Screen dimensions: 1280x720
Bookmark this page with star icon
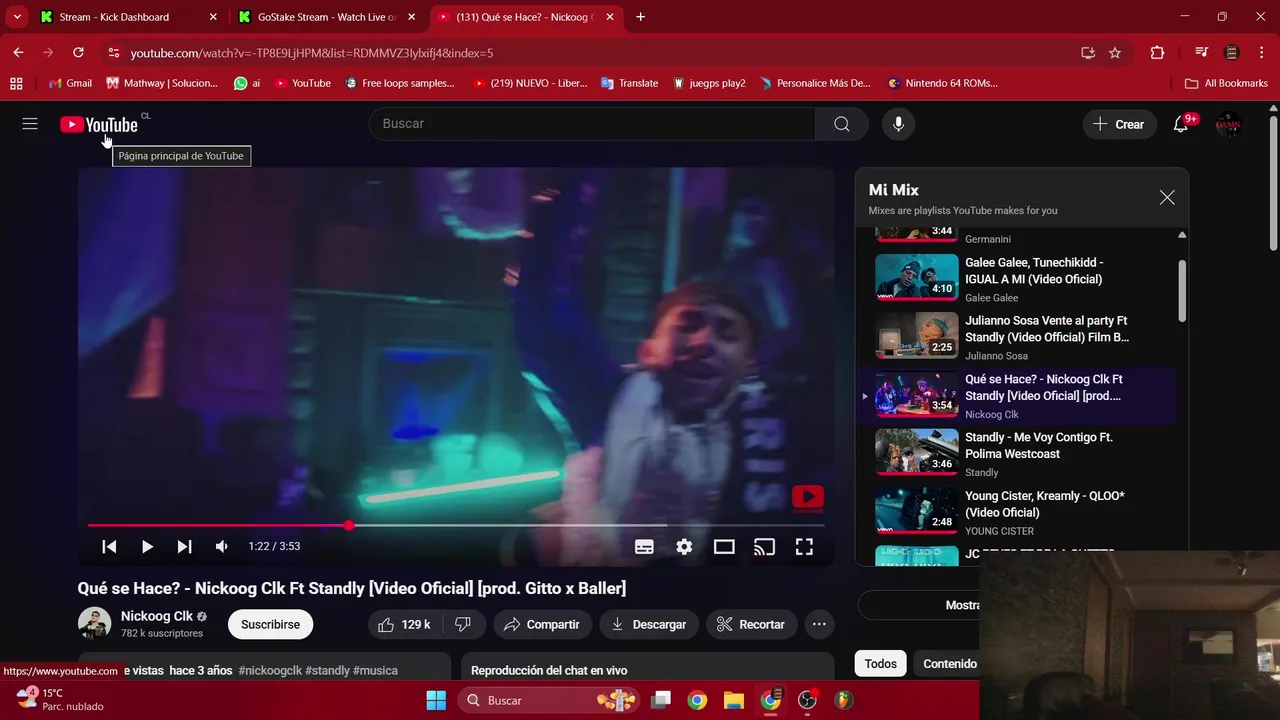[1115, 53]
